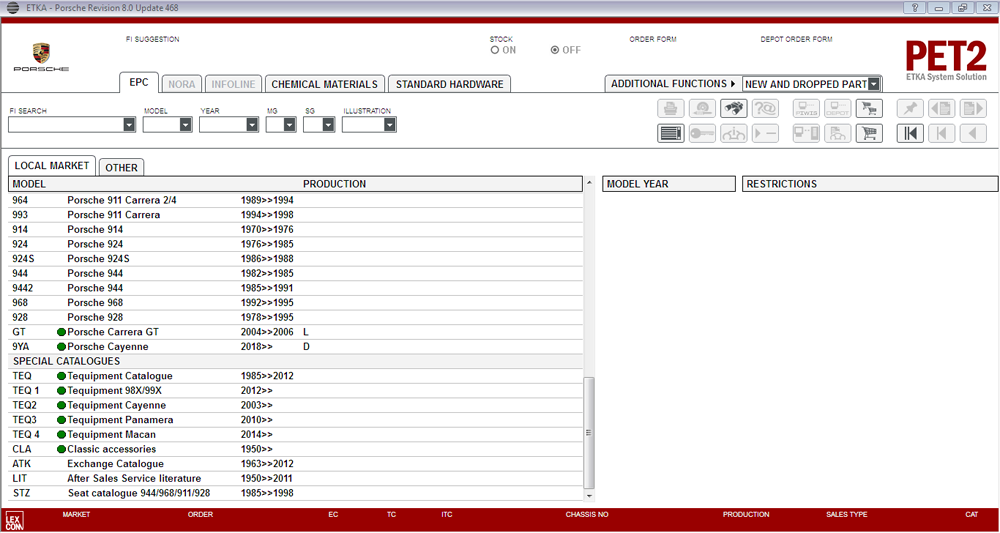Open the STANDARD HARDWARE tab
This screenshot has width=1000, height=533.
coord(449,84)
